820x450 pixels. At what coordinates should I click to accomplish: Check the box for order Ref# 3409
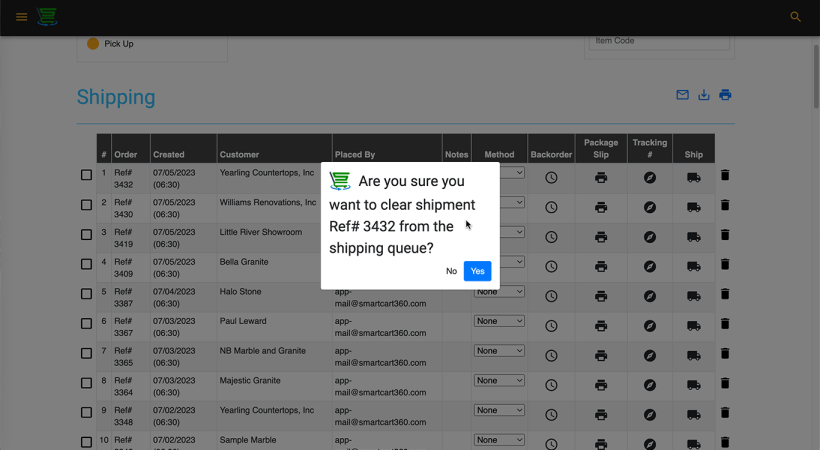(x=86, y=264)
